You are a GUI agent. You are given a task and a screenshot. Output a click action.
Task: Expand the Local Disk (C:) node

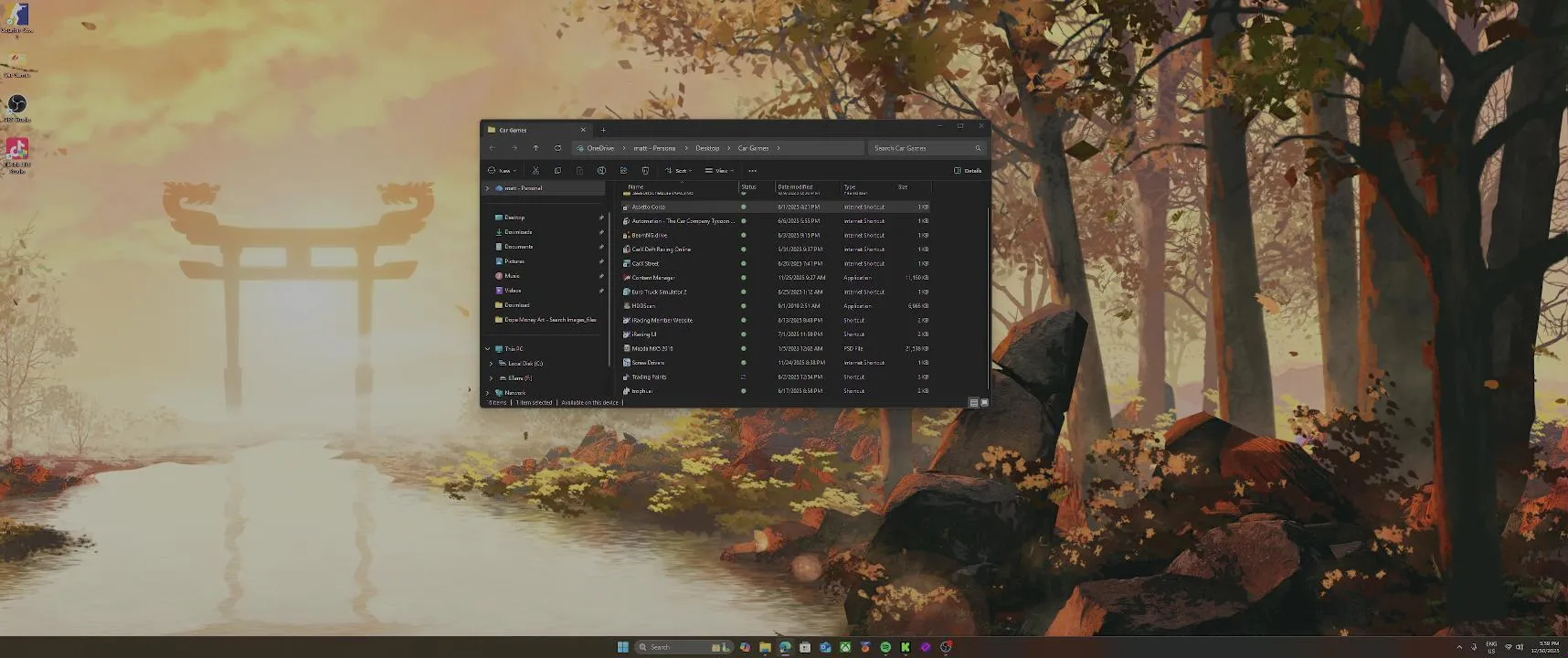492,364
